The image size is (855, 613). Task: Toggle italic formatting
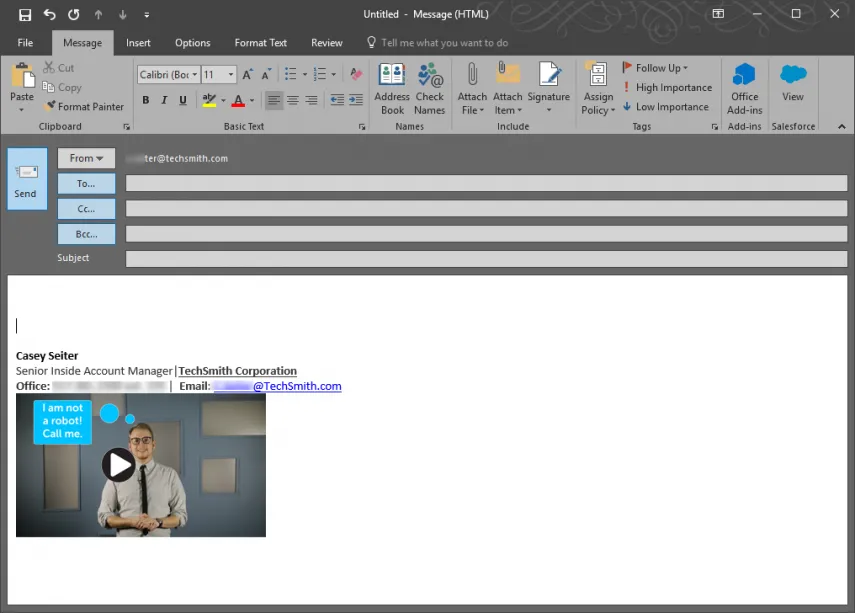(164, 100)
